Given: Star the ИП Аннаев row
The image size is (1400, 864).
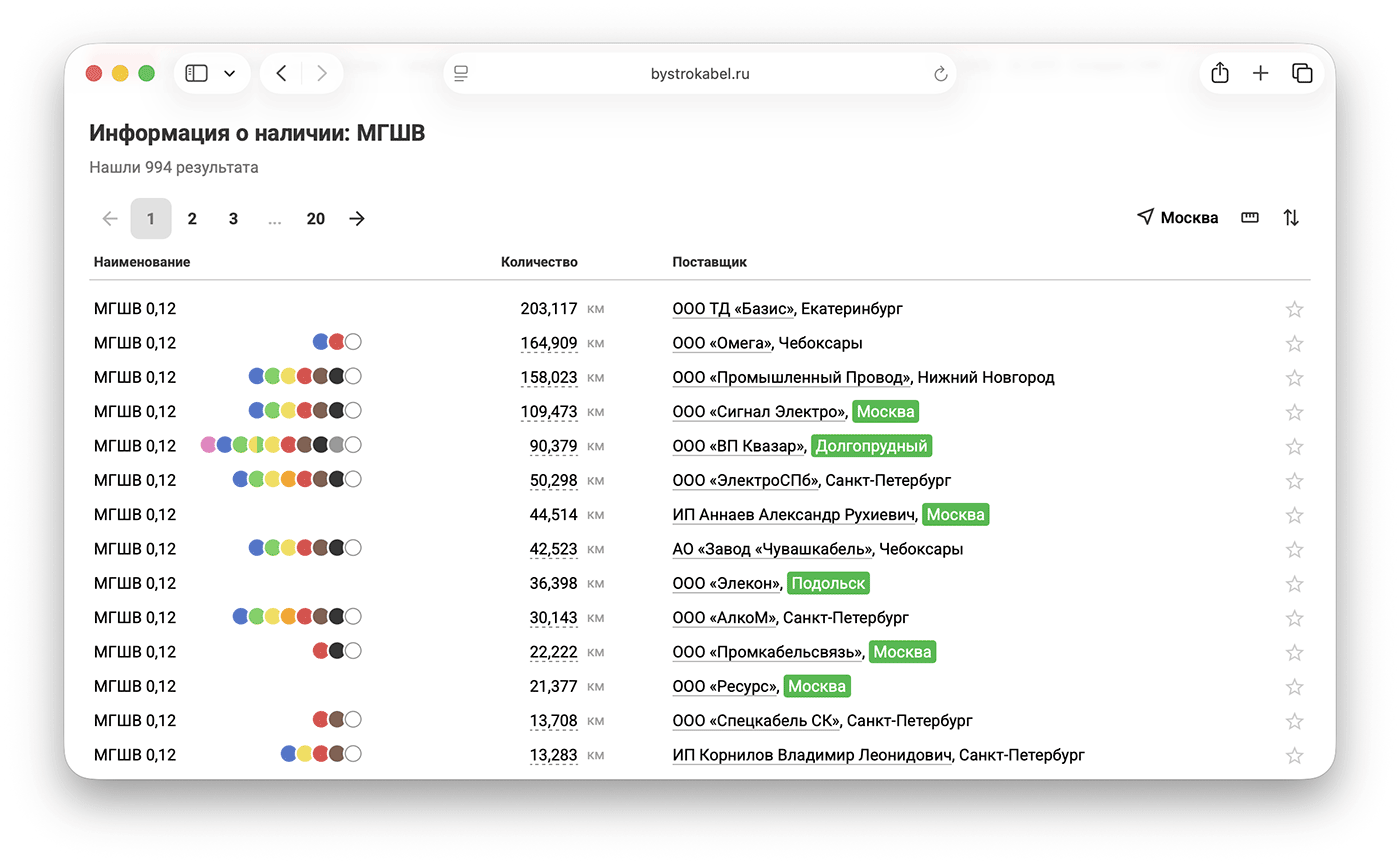Looking at the screenshot, I should point(1294,515).
